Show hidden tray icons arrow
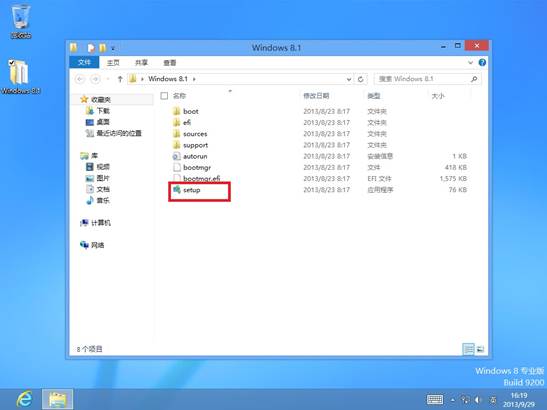Screen dimensions: 547x410 tap(452, 400)
